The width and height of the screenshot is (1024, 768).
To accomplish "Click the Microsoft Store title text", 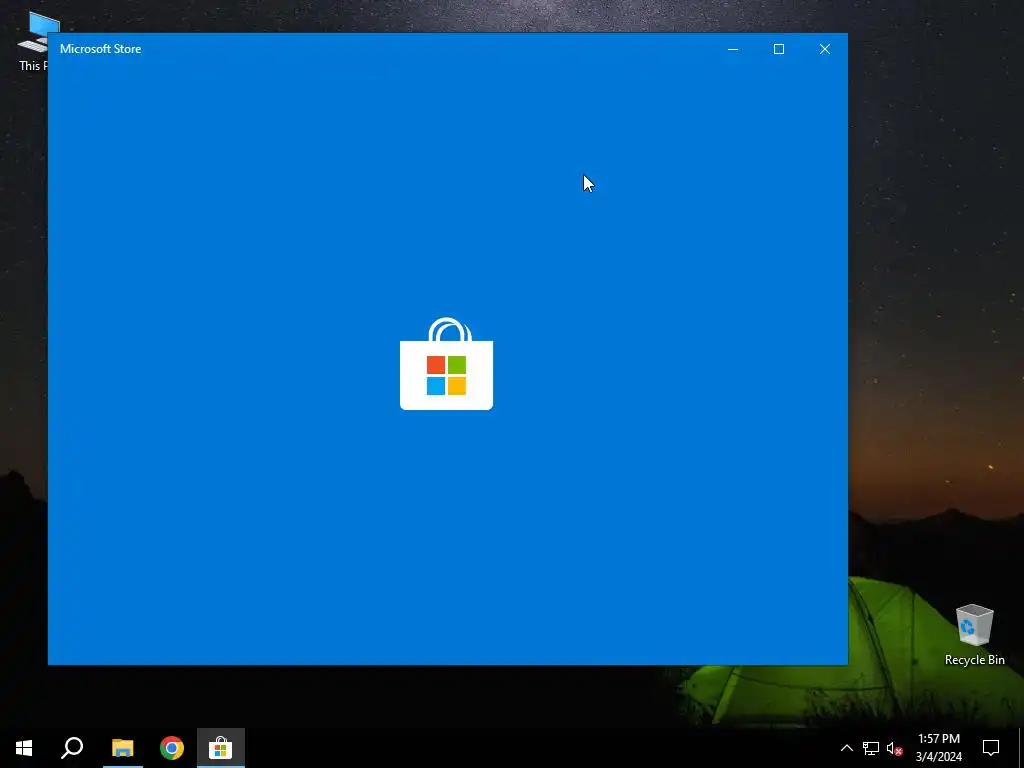I will tap(101, 49).
